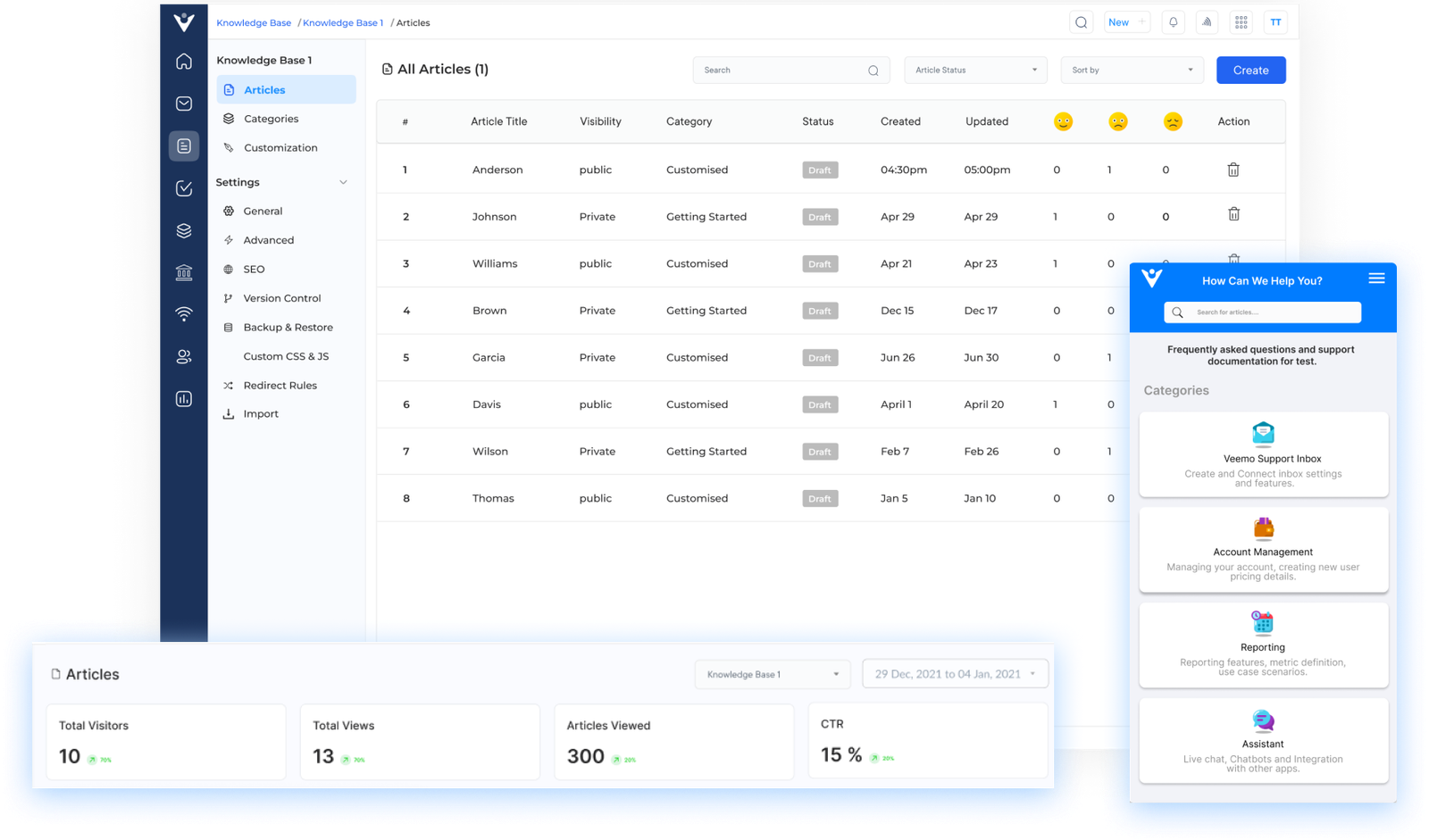The height and width of the screenshot is (840, 1429).
Task: Select Articles in the side menu
Action: point(286,89)
